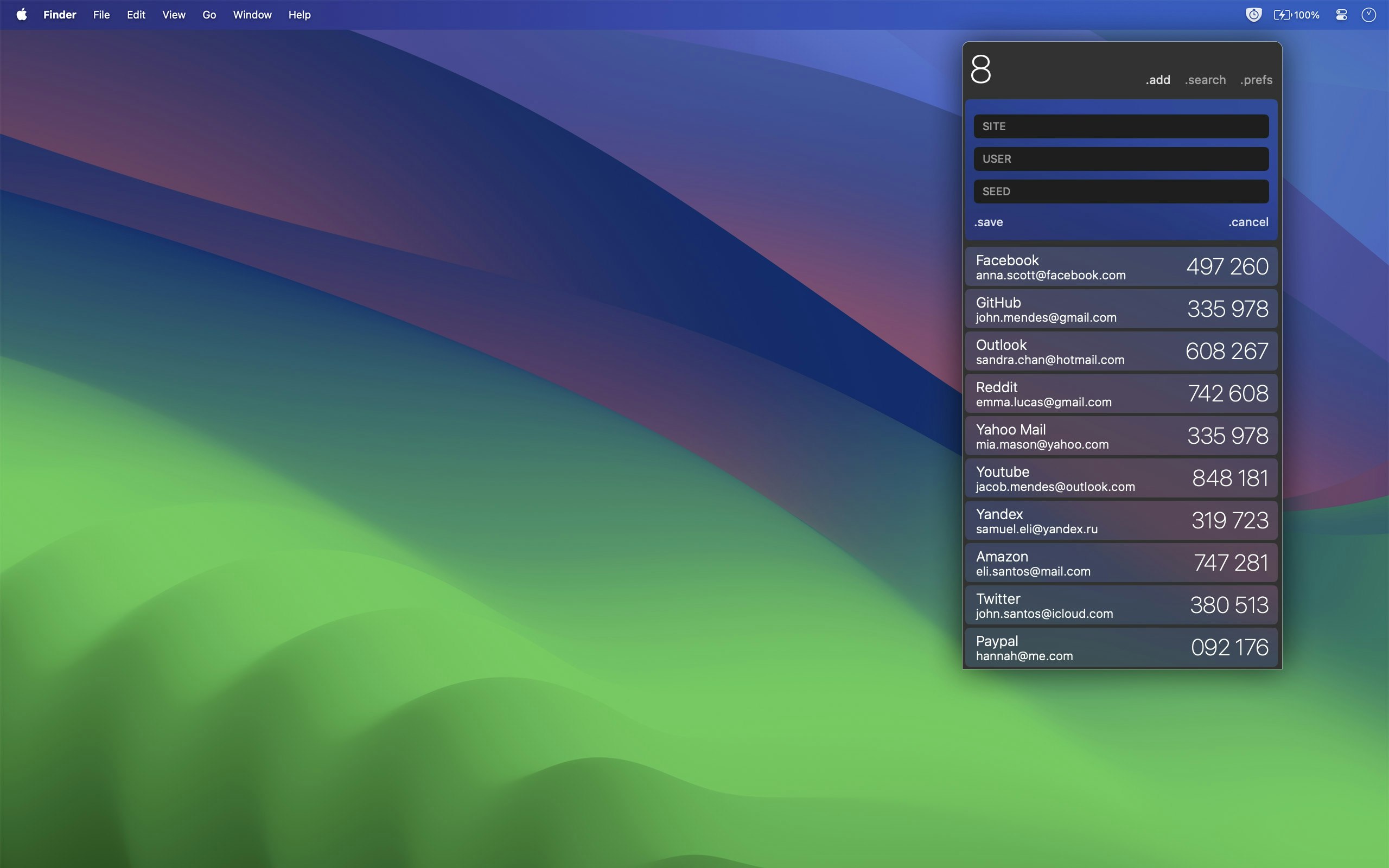1389x868 pixels.
Task: Select the Paypal account row
Action: [x=1121, y=648]
